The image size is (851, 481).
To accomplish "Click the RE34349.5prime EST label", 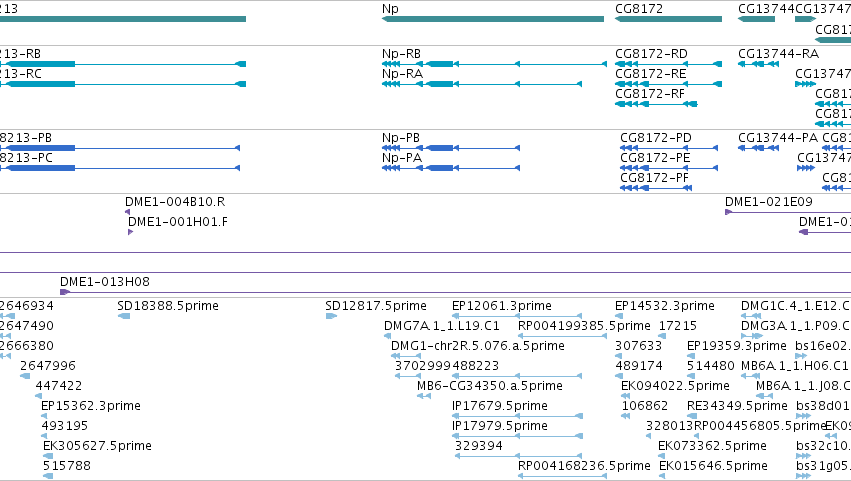I will [737, 406].
